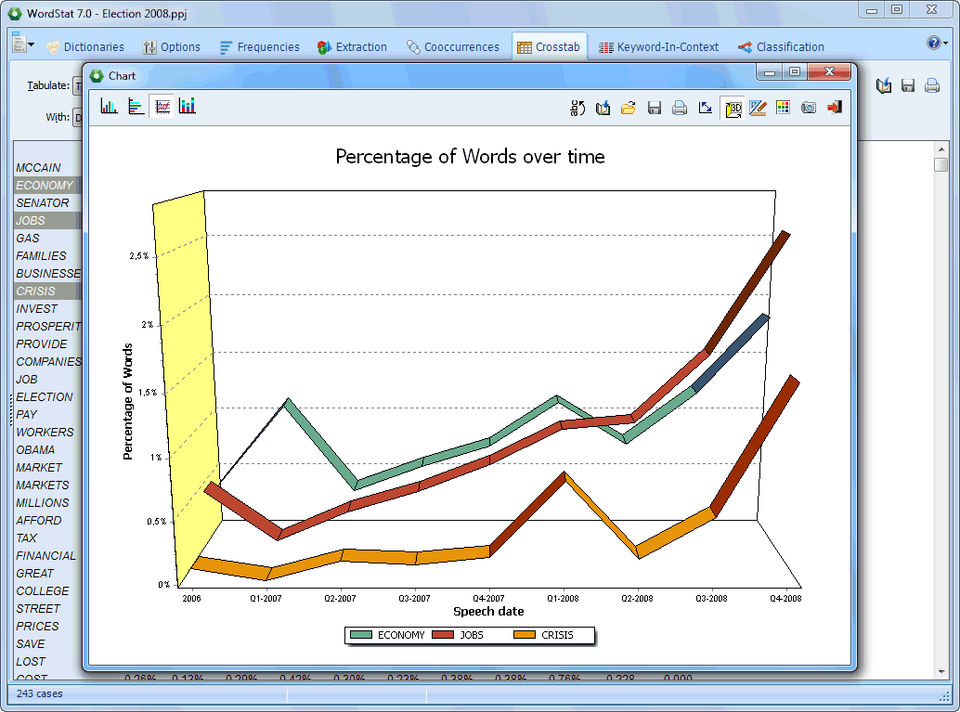
Task: Switch to the Classification tab
Action: click(x=781, y=47)
